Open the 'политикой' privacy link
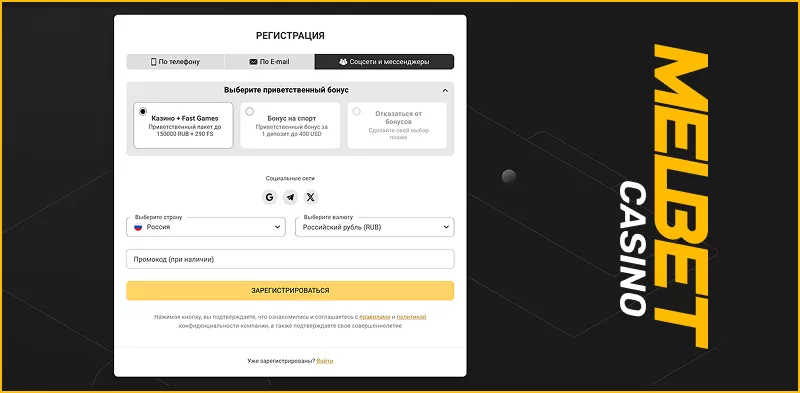800x393 pixels. tap(411, 317)
